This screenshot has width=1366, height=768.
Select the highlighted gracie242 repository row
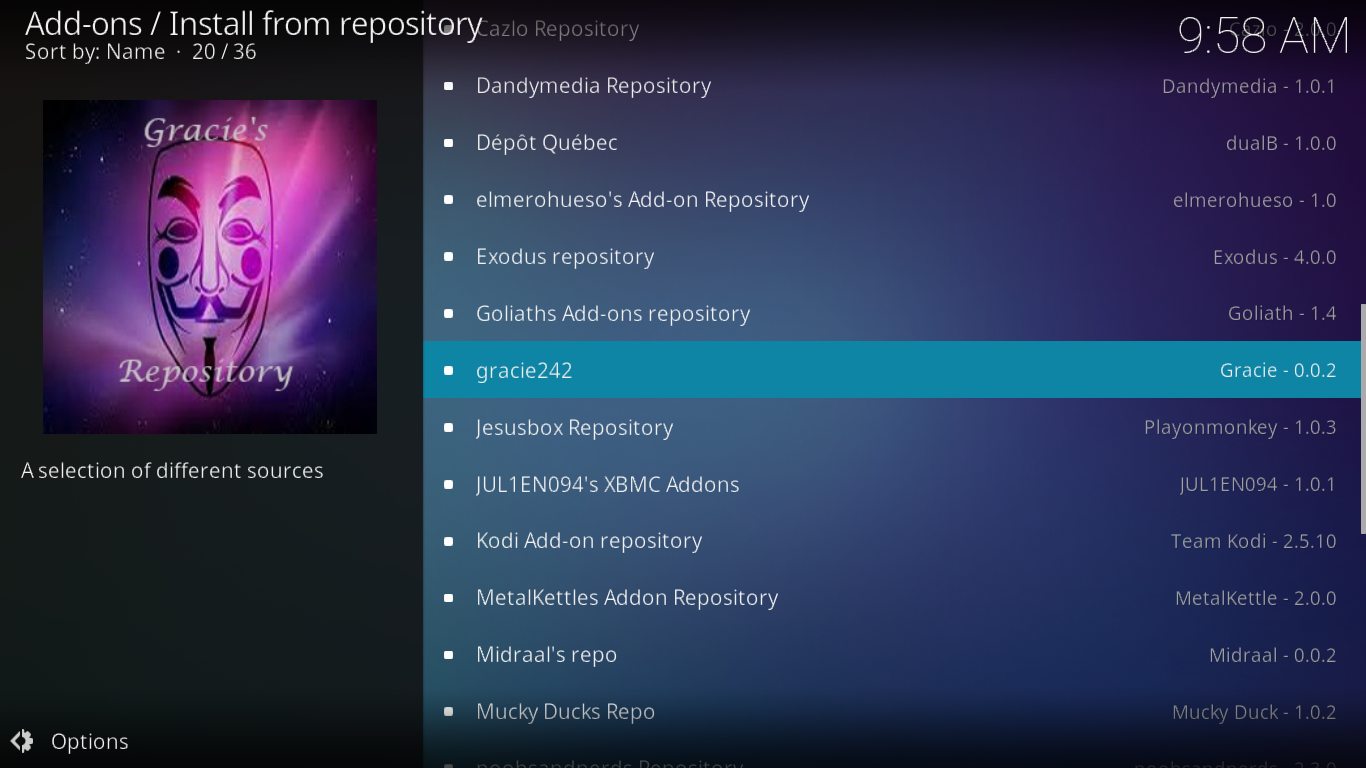coord(892,370)
